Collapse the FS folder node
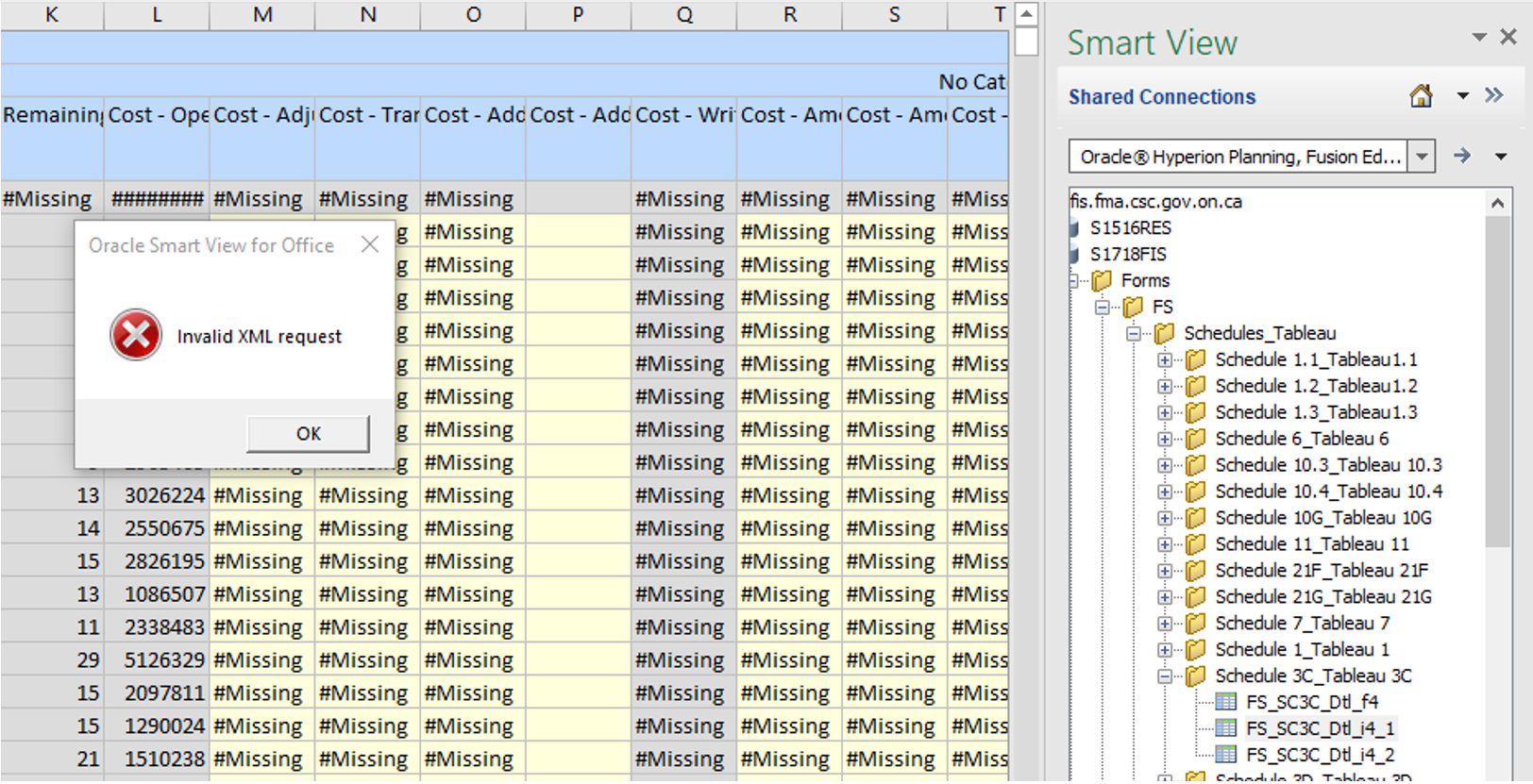1533x784 pixels. point(1102,308)
